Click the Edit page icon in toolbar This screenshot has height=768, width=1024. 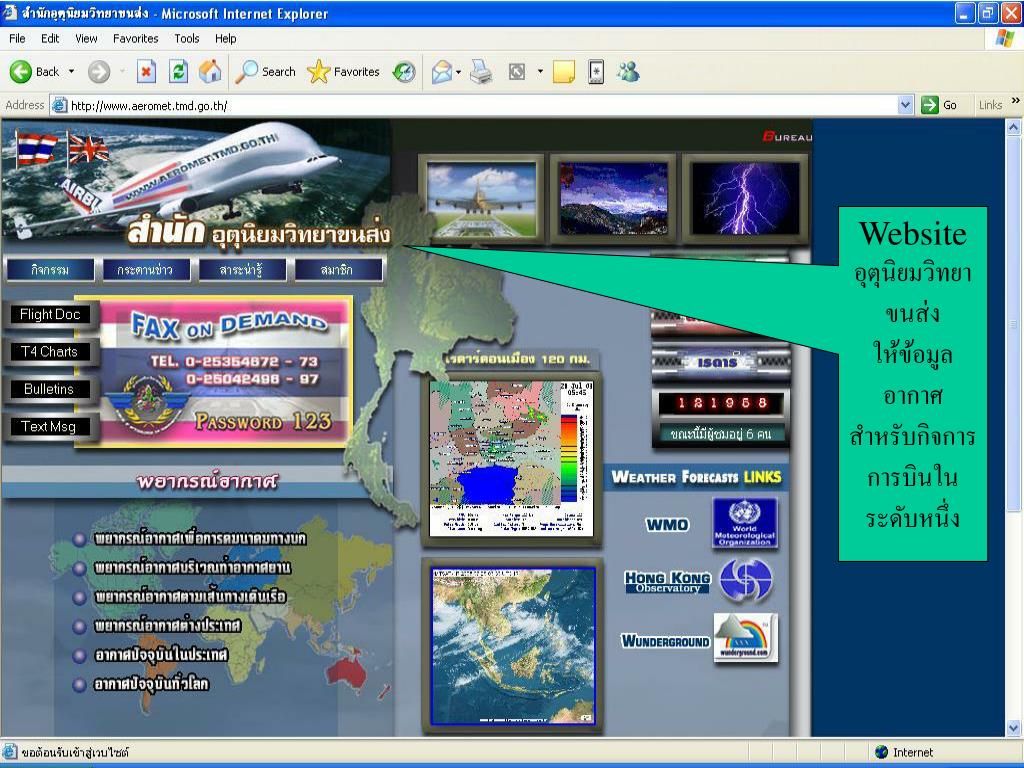517,71
